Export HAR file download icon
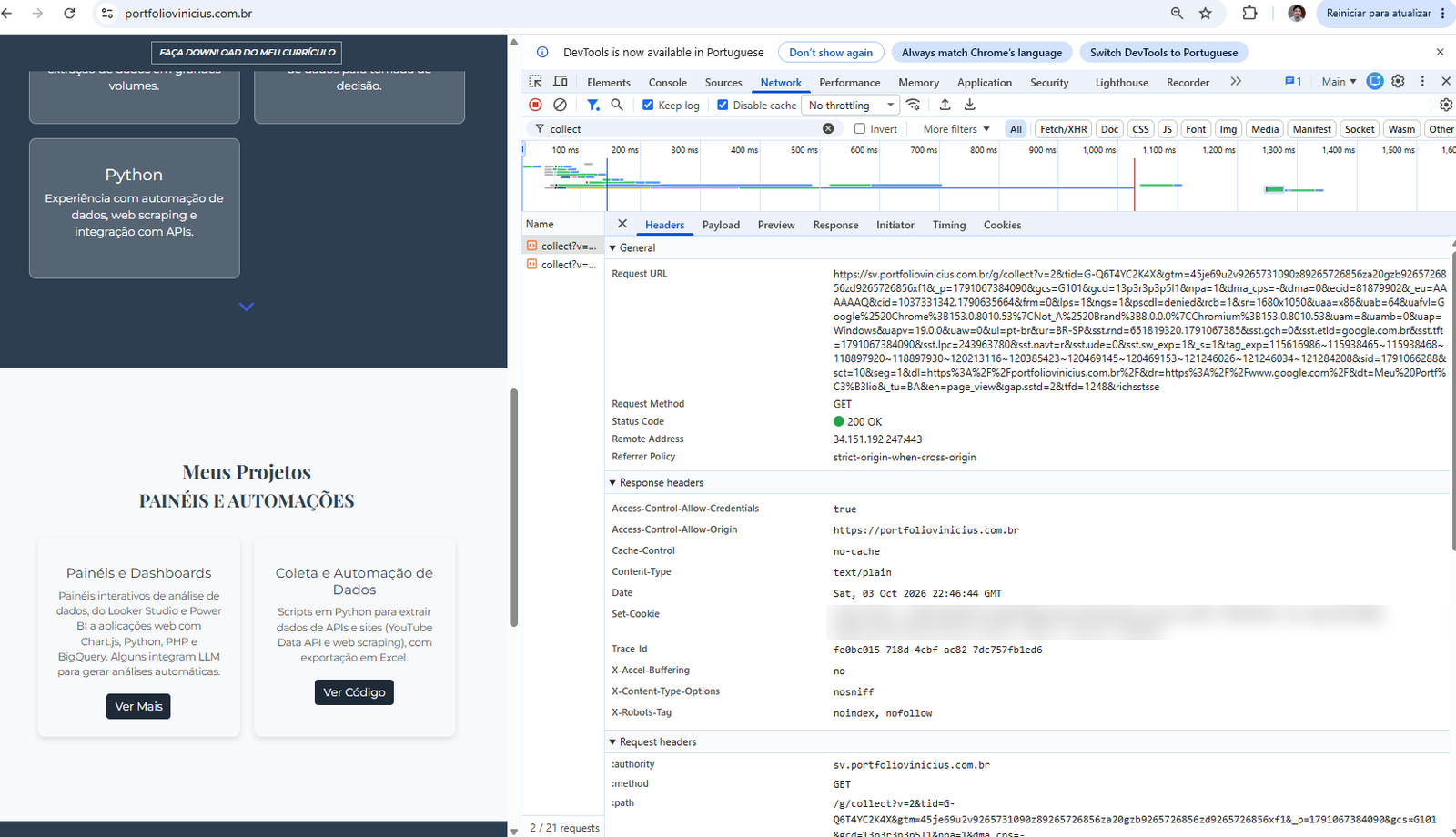 coord(969,105)
